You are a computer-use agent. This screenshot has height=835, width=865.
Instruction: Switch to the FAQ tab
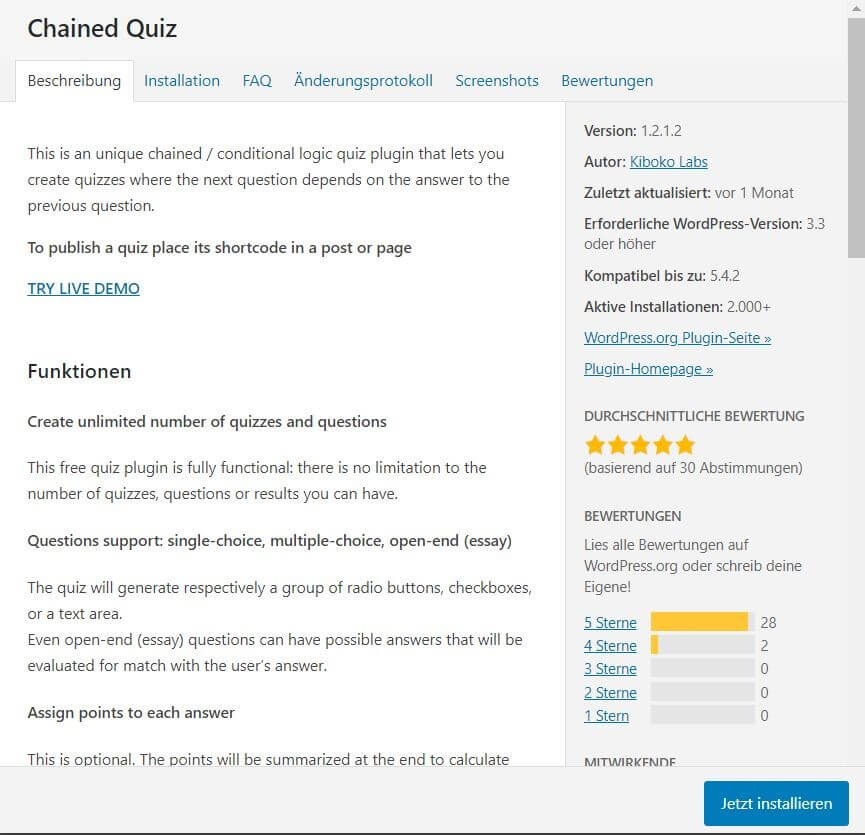257,81
